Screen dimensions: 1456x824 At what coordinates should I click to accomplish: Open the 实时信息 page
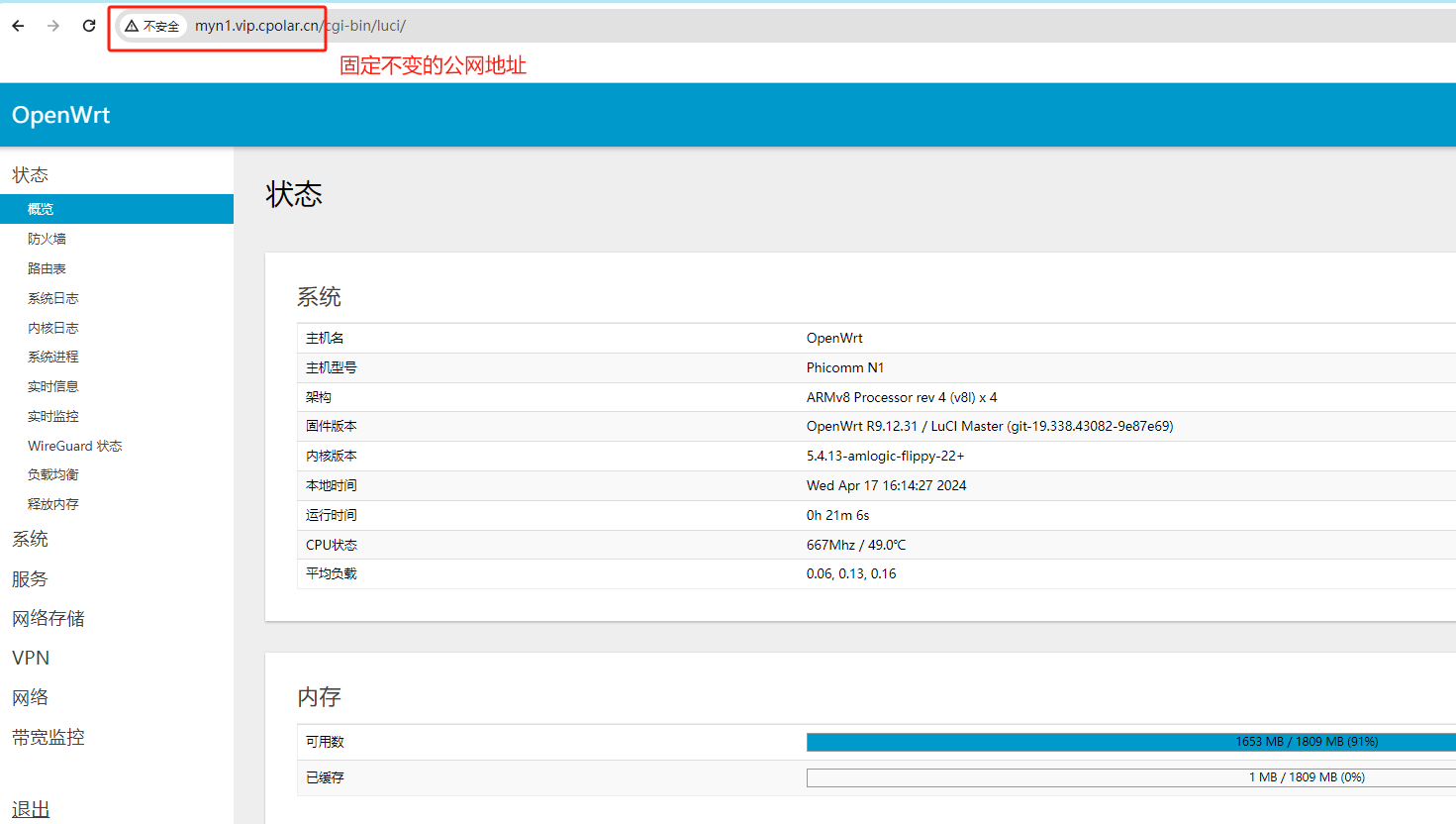pos(52,386)
